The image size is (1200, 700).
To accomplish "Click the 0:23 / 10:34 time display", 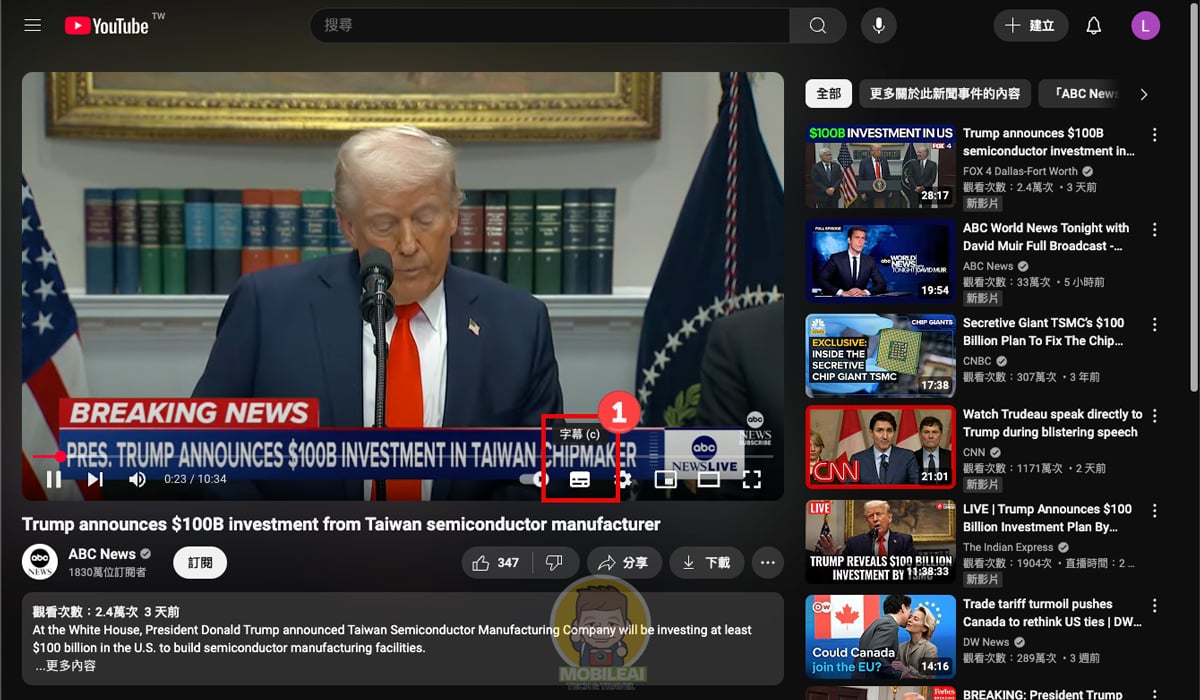I will point(196,479).
